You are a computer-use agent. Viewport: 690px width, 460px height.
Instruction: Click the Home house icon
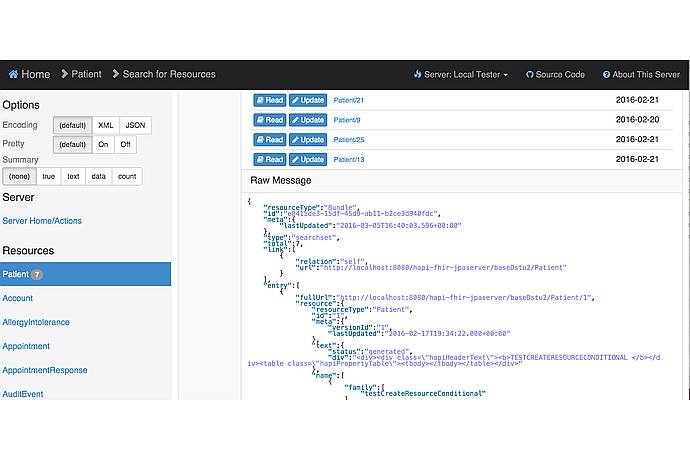[14, 74]
